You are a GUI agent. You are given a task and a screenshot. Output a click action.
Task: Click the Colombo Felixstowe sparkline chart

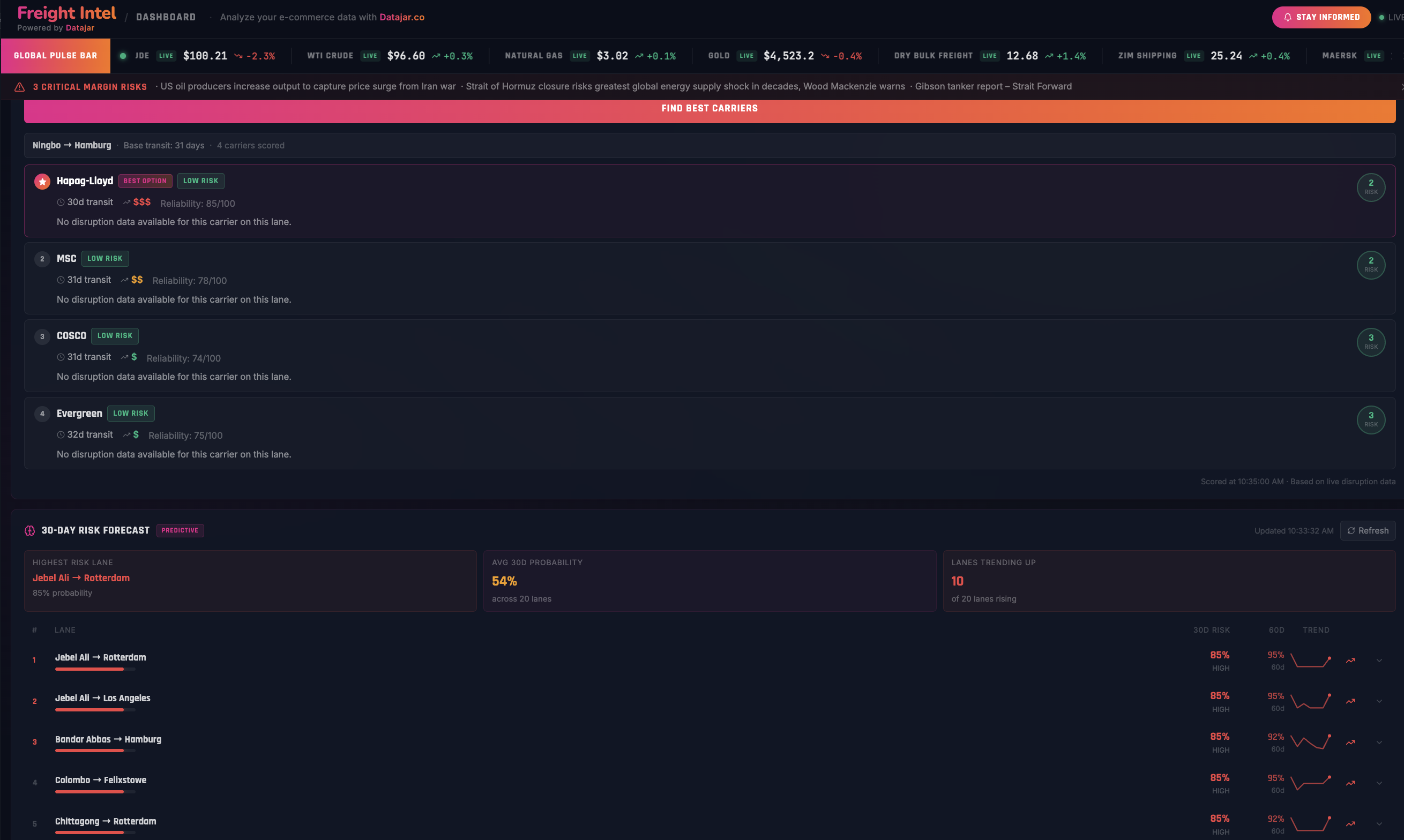pos(1311,783)
